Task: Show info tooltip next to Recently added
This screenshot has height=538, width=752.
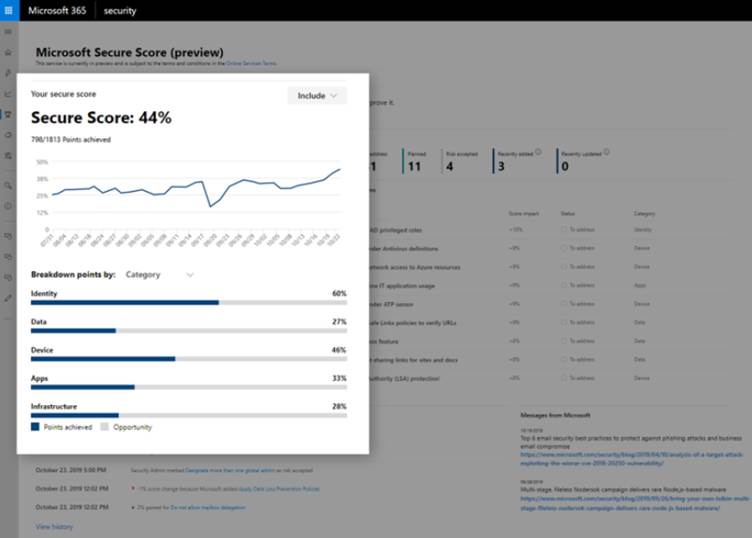Action: tap(538, 152)
